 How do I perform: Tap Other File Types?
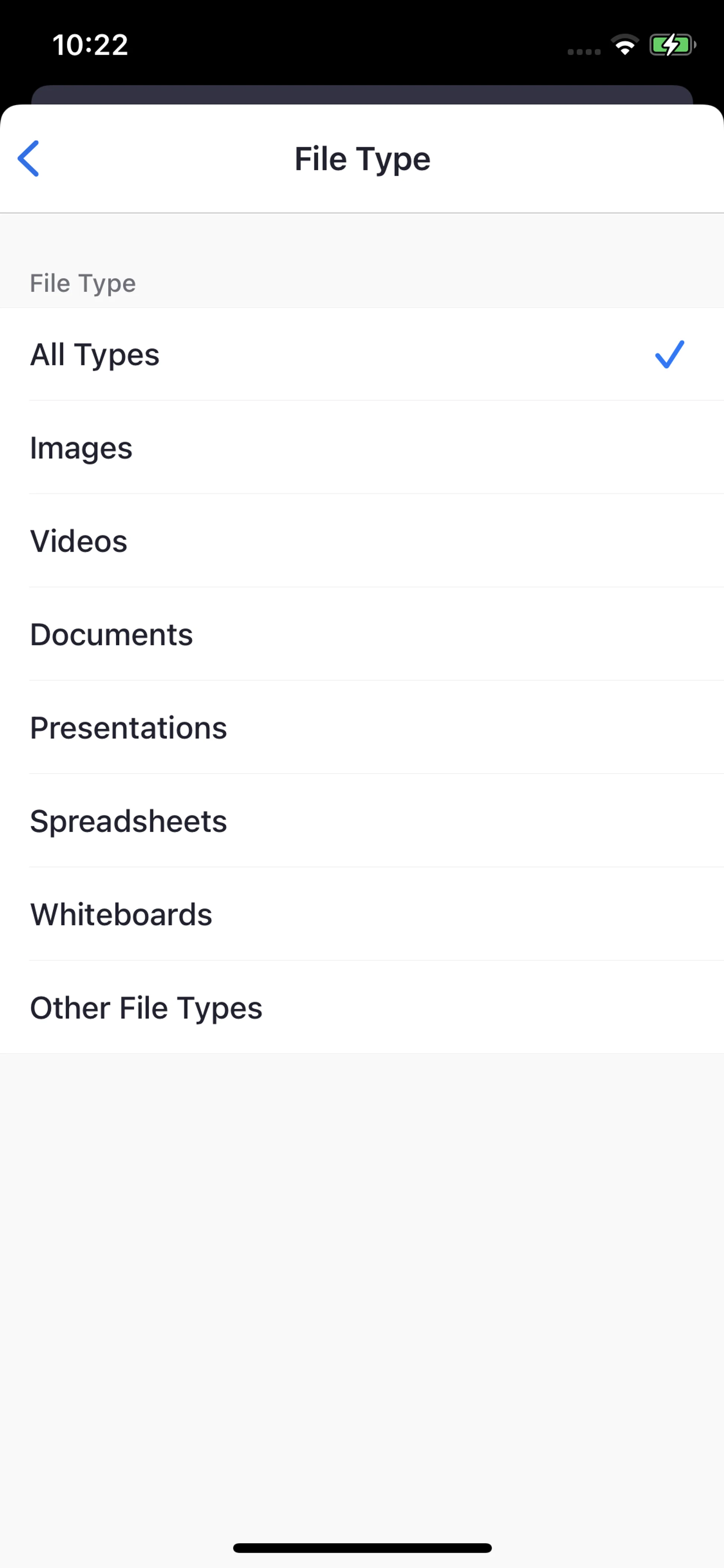point(146,1008)
